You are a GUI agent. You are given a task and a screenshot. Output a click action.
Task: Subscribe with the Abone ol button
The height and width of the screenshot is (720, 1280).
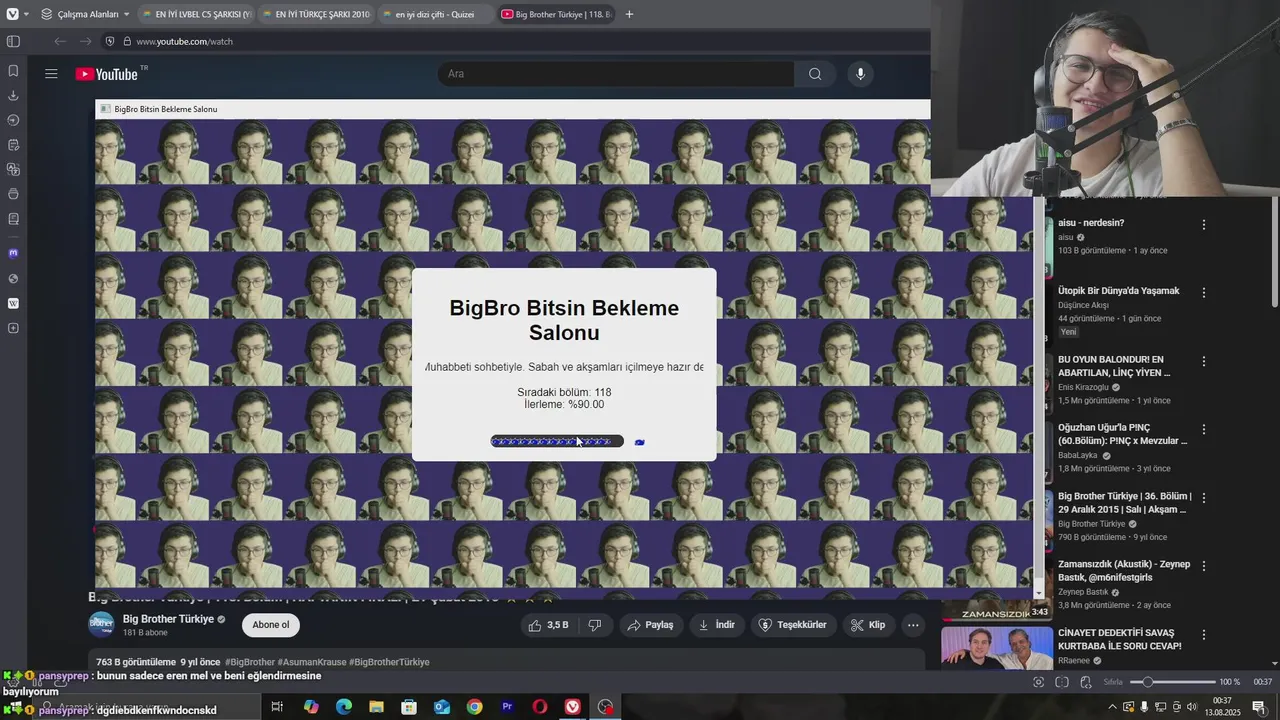(x=270, y=625)
